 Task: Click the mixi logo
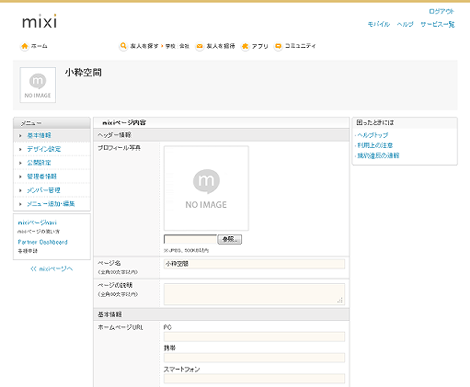tap(39, 21)
